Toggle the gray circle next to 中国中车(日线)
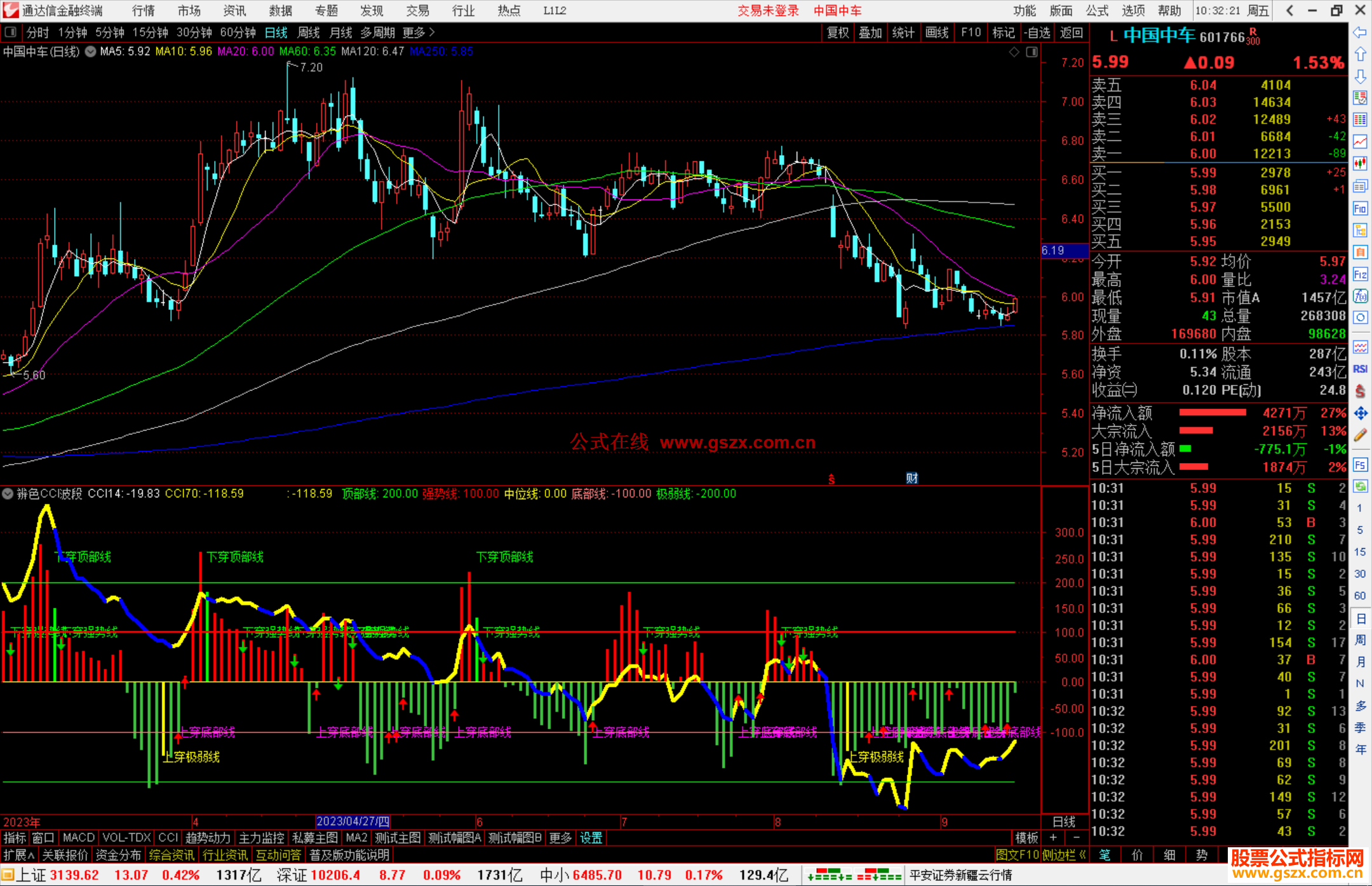 (x=90, y=51)
